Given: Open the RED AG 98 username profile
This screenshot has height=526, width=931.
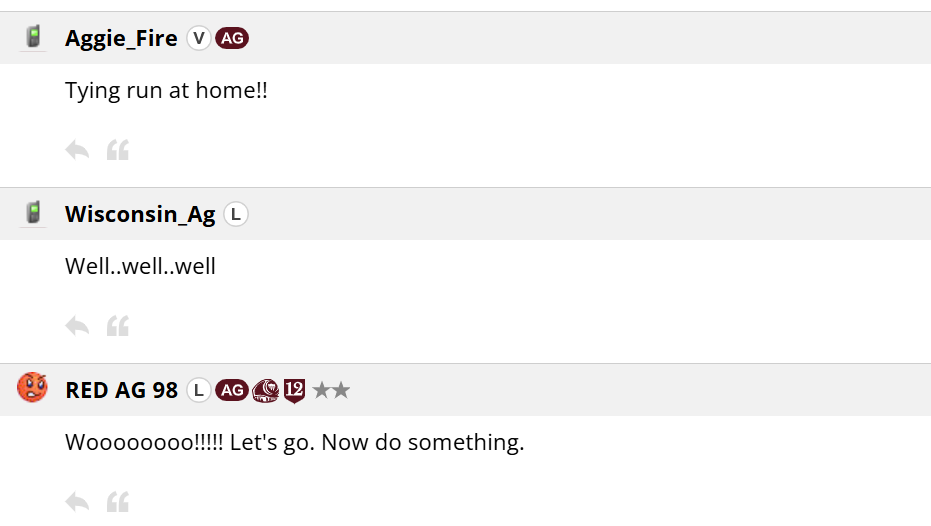Looking at the screenshot, I should click(122, 391).
